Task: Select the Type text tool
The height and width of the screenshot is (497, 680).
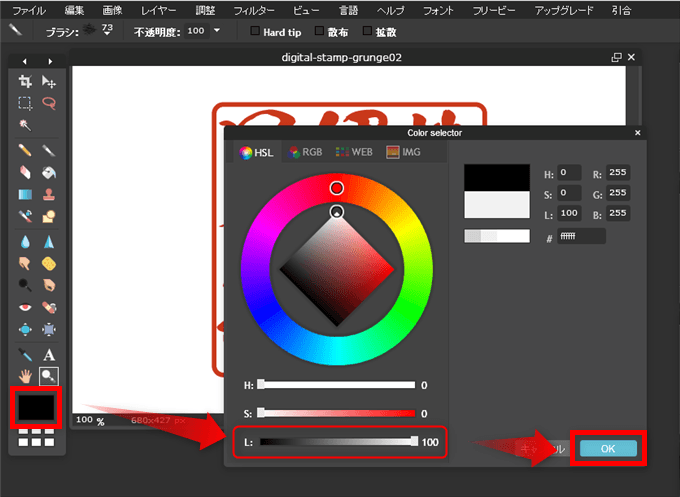Action: pos(49,355)
